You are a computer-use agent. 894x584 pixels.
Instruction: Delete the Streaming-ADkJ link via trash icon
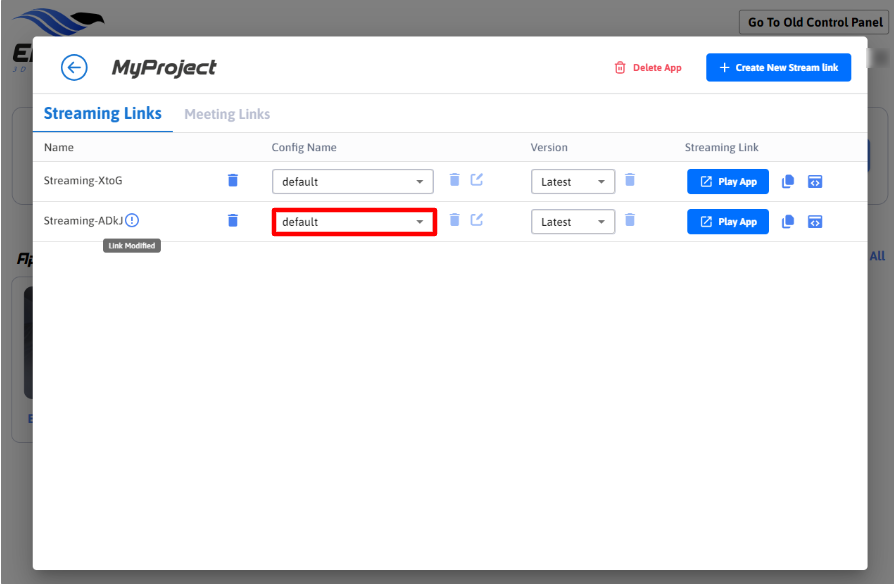click(233, 220)
